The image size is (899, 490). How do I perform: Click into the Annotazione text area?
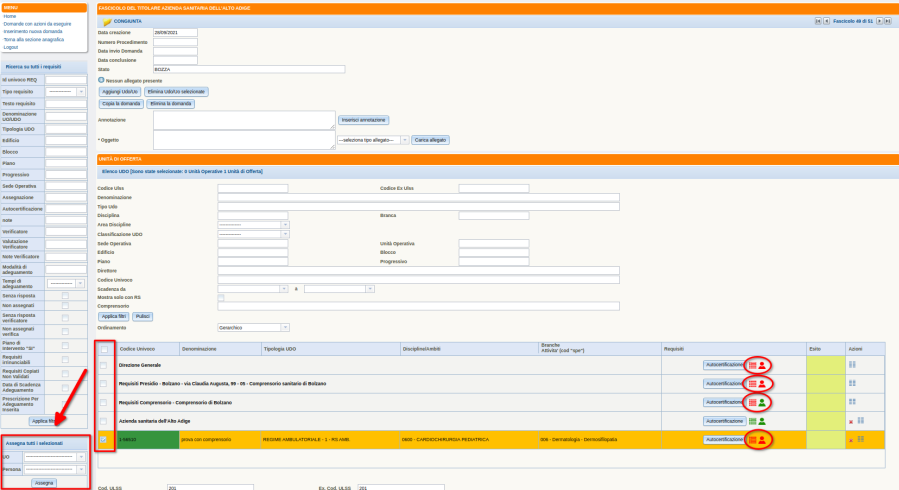(244, 120)
